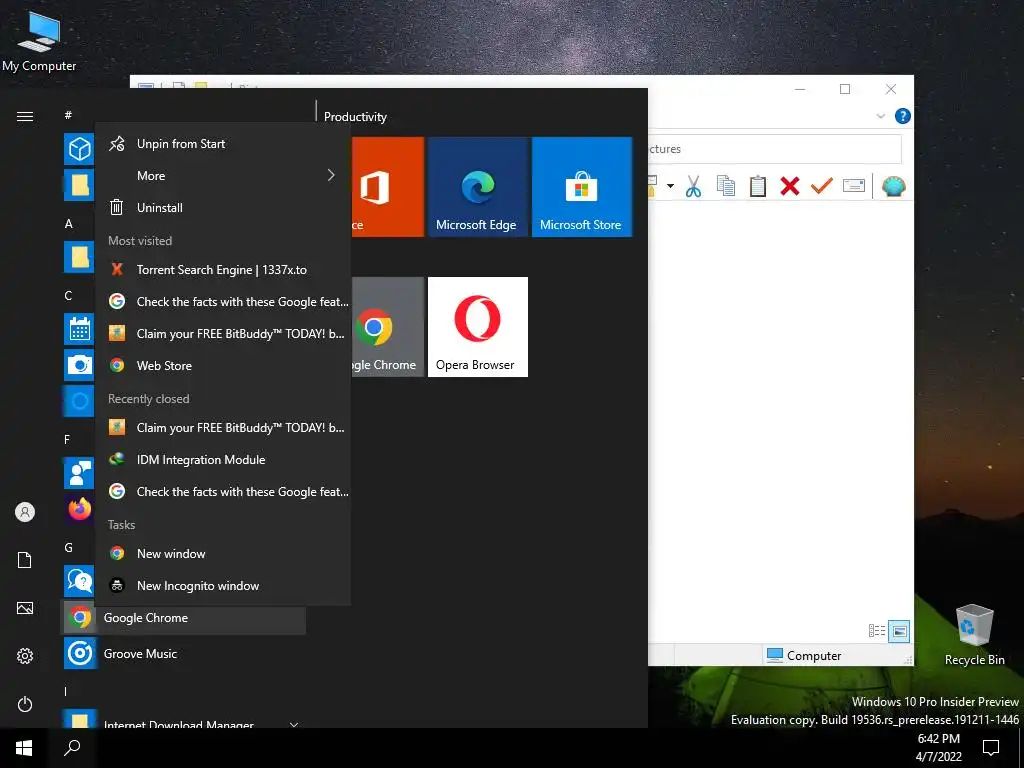Open Check the facts under Most visited
Screen dimensions: 1024x768
click(223, 302)
